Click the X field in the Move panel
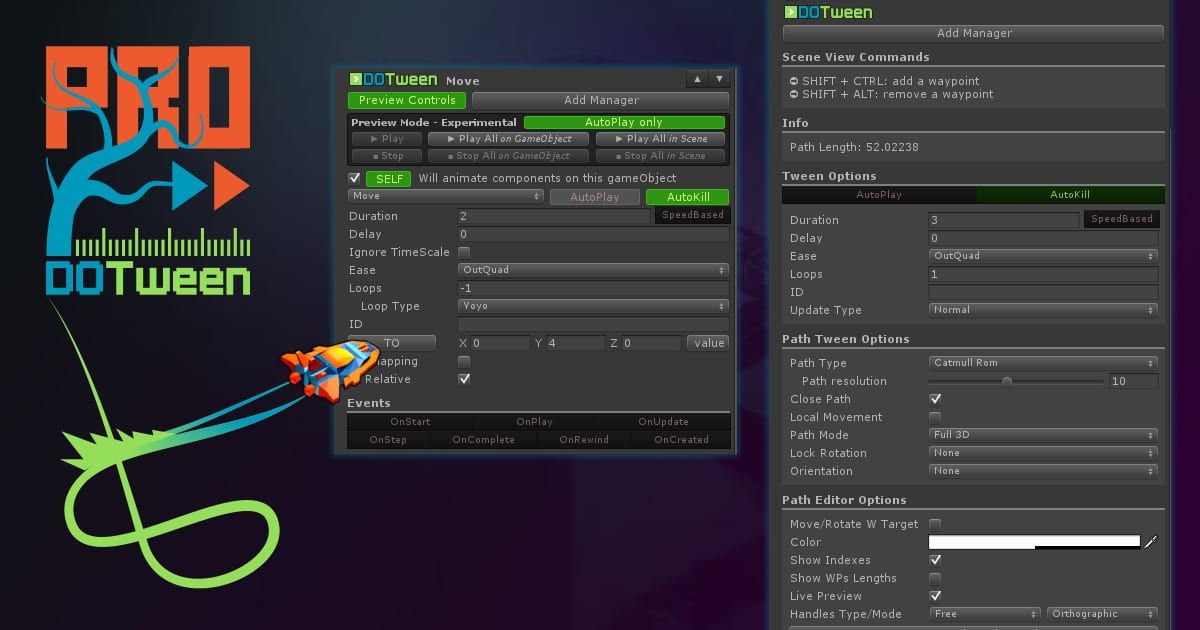1200x630 pixels. (500, 343)
